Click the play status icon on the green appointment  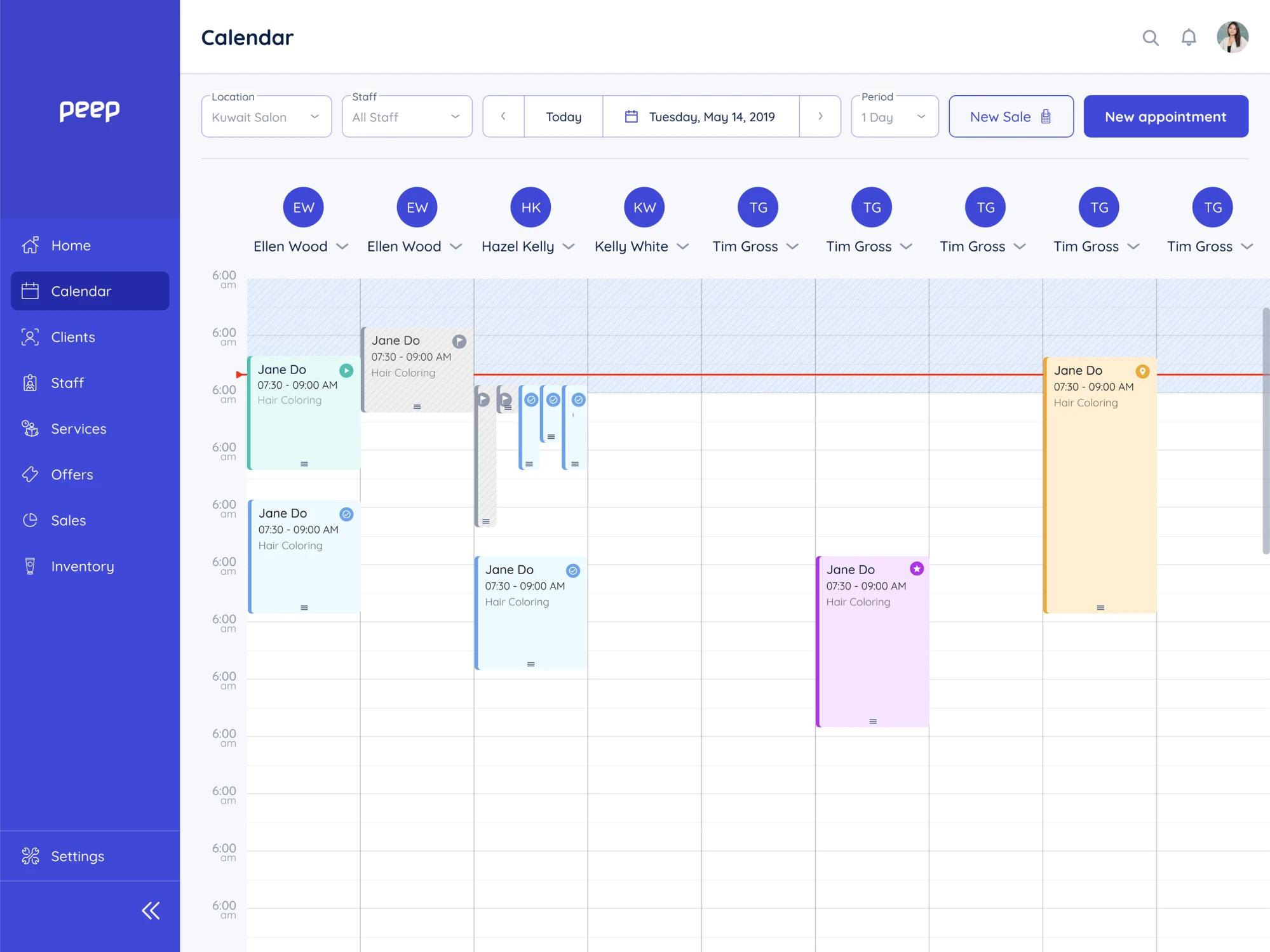click(x=346, y=370)
